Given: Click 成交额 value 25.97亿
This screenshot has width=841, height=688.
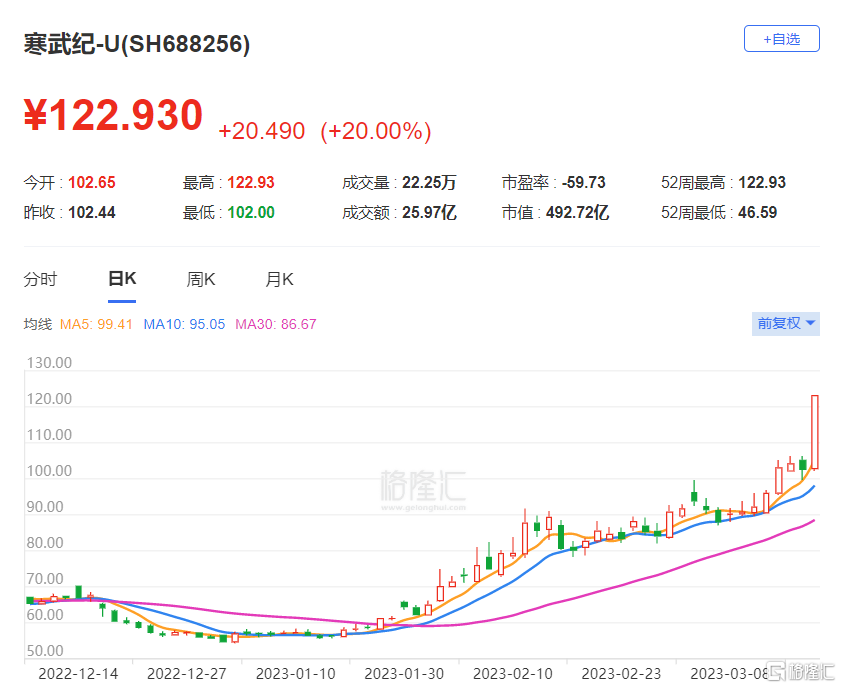Looking at the screenshot, I should (x=429, y=213).
